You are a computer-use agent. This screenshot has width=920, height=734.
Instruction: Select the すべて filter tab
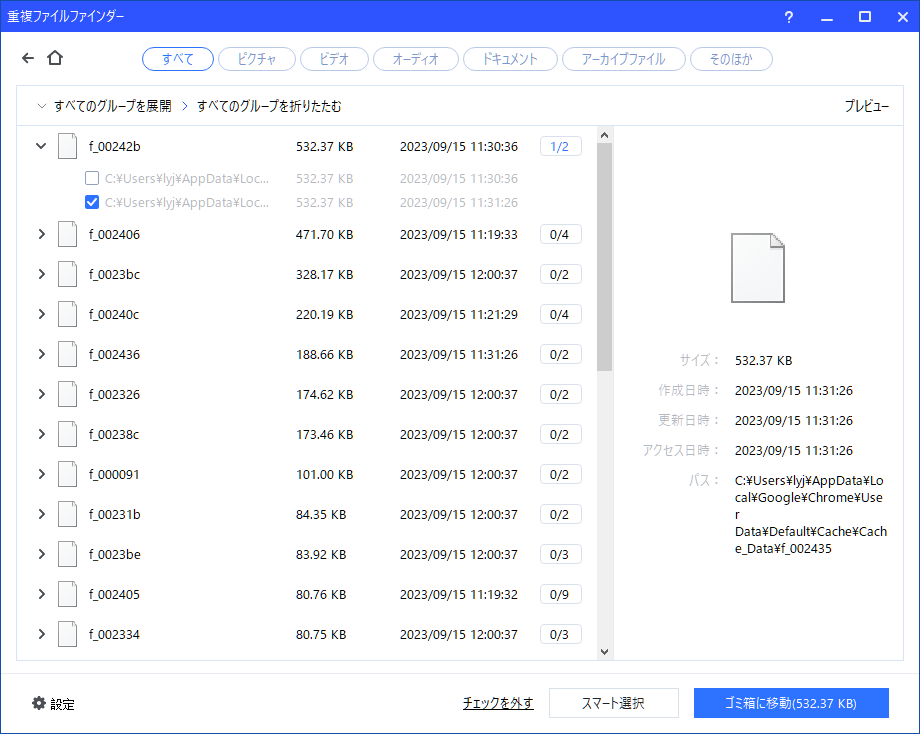click(x=178, y=59)
